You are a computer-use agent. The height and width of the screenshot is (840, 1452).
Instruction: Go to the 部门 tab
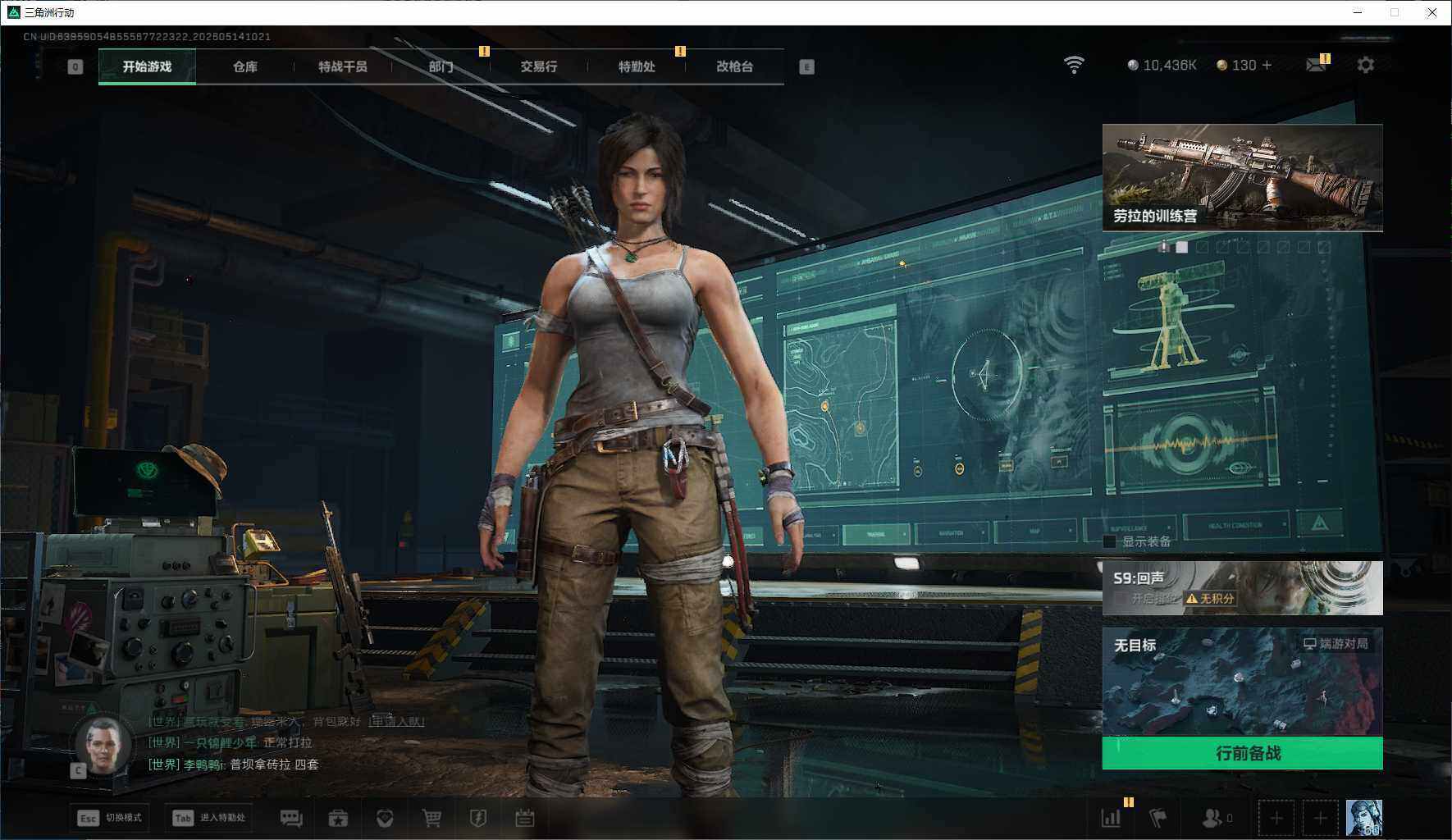click(441, 66)
